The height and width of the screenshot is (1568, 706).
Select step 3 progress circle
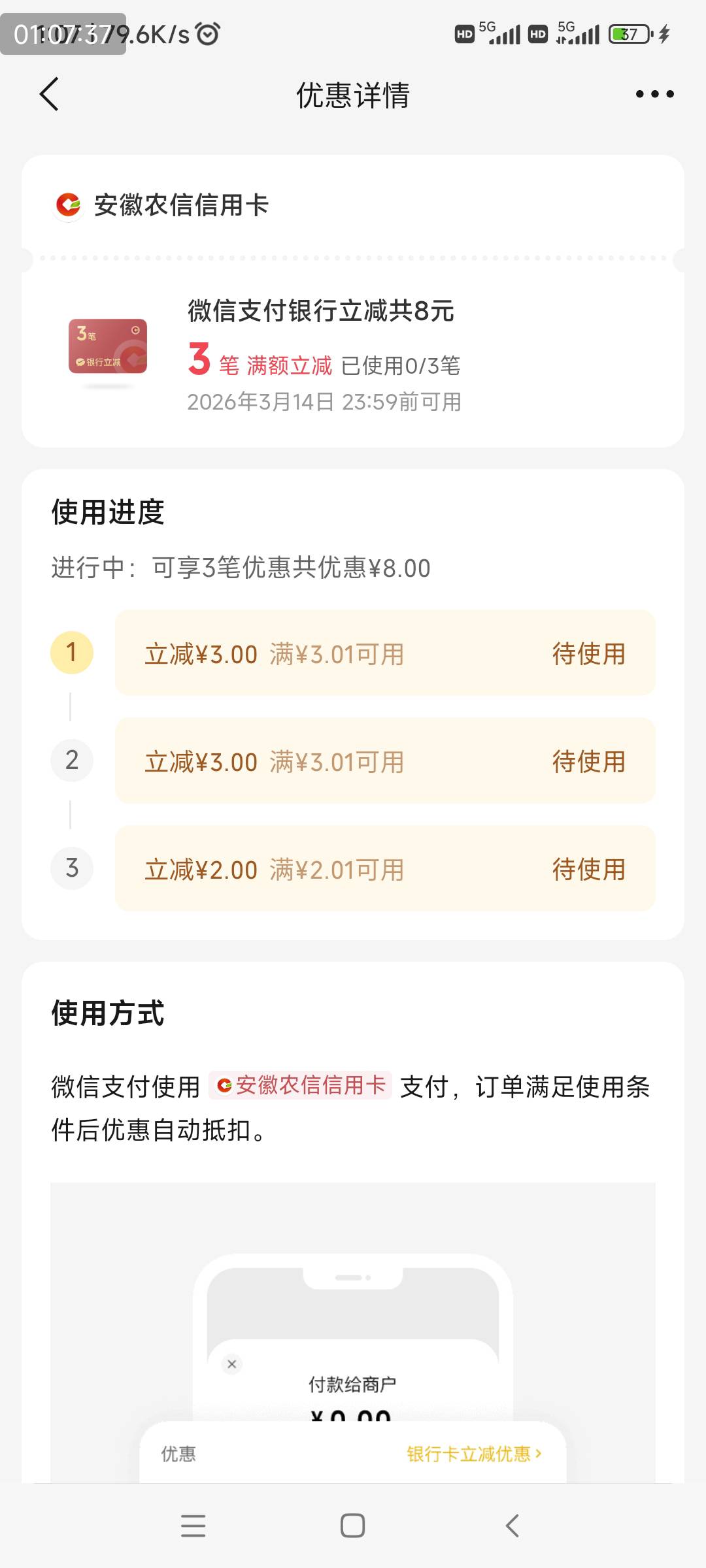pos(72,868)
